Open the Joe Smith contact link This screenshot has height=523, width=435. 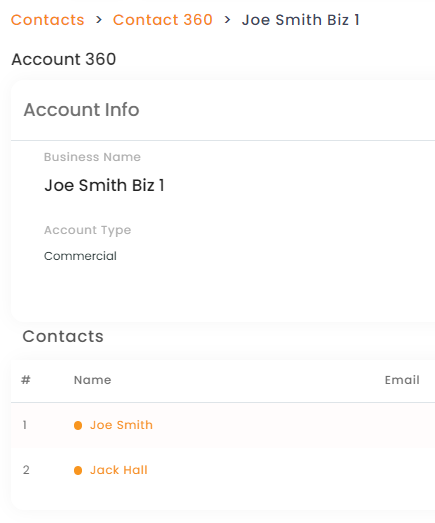click(x=121, y=425)
